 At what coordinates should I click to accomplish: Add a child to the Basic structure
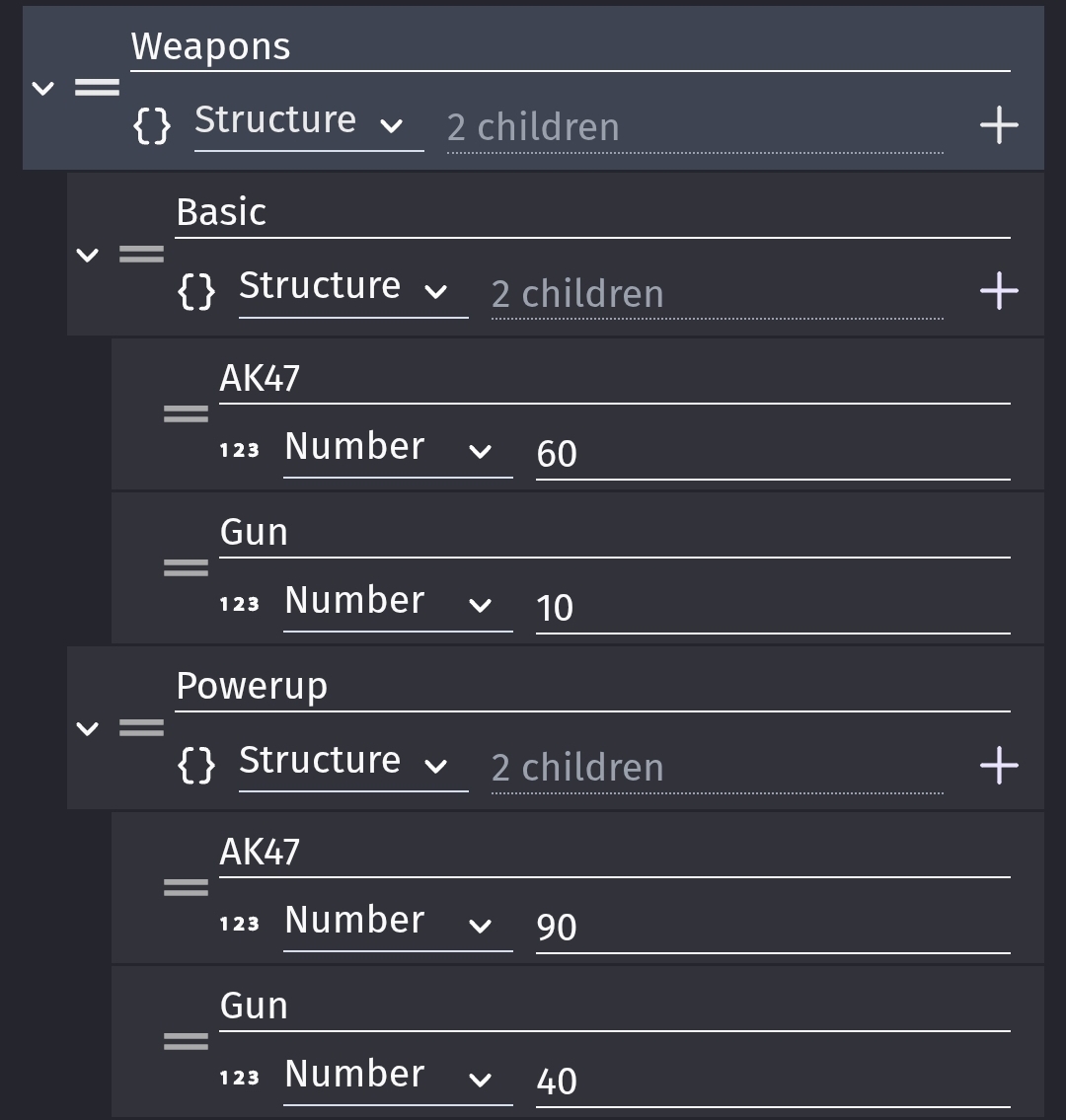click(x=998, y=291)
